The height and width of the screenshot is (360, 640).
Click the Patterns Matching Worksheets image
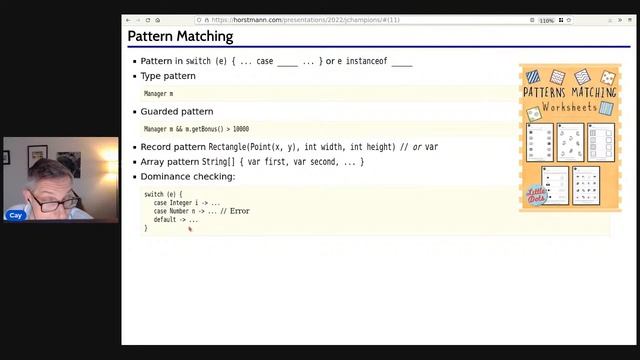(570, 138)
